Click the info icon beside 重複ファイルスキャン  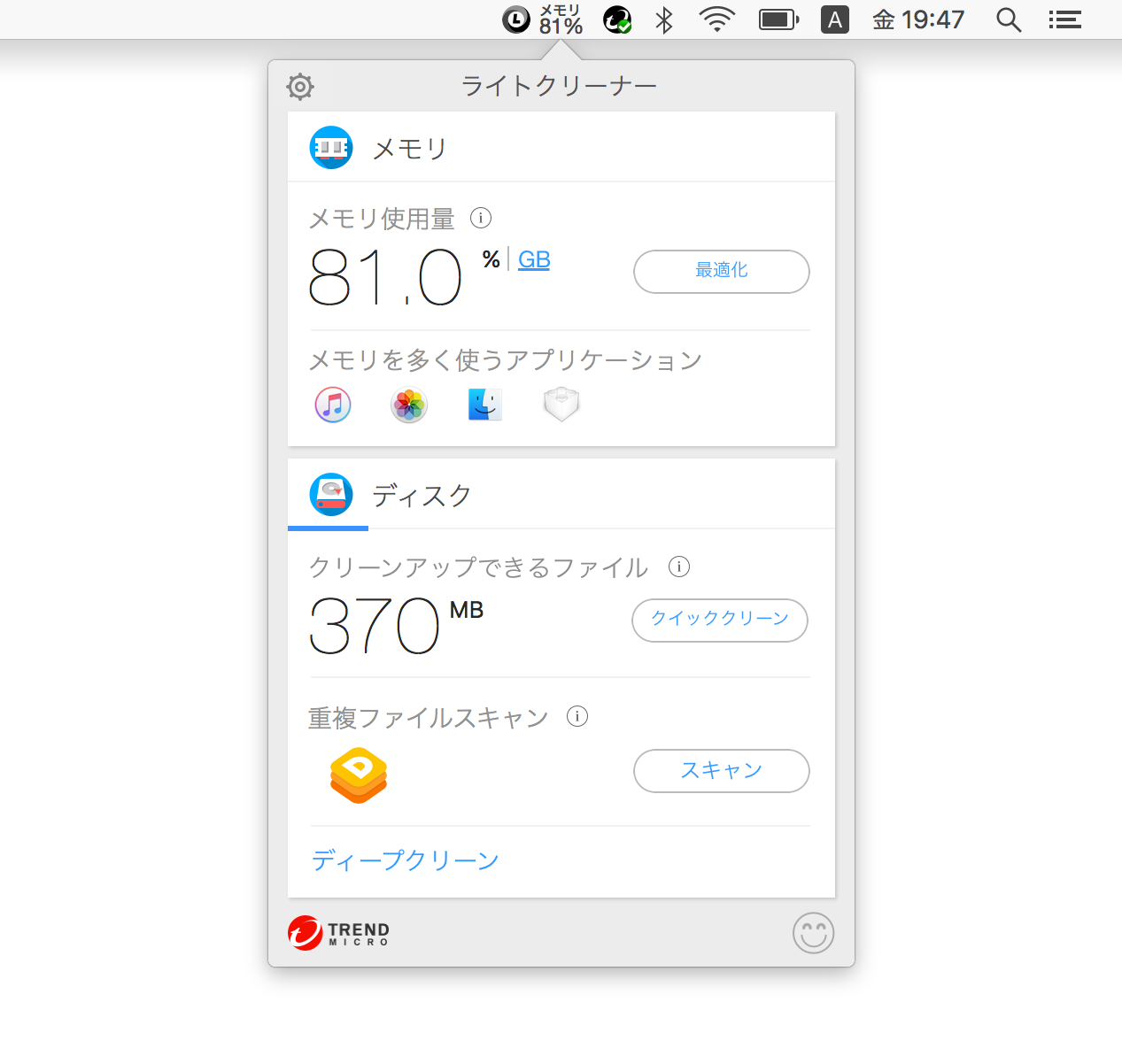pos(577,716)
